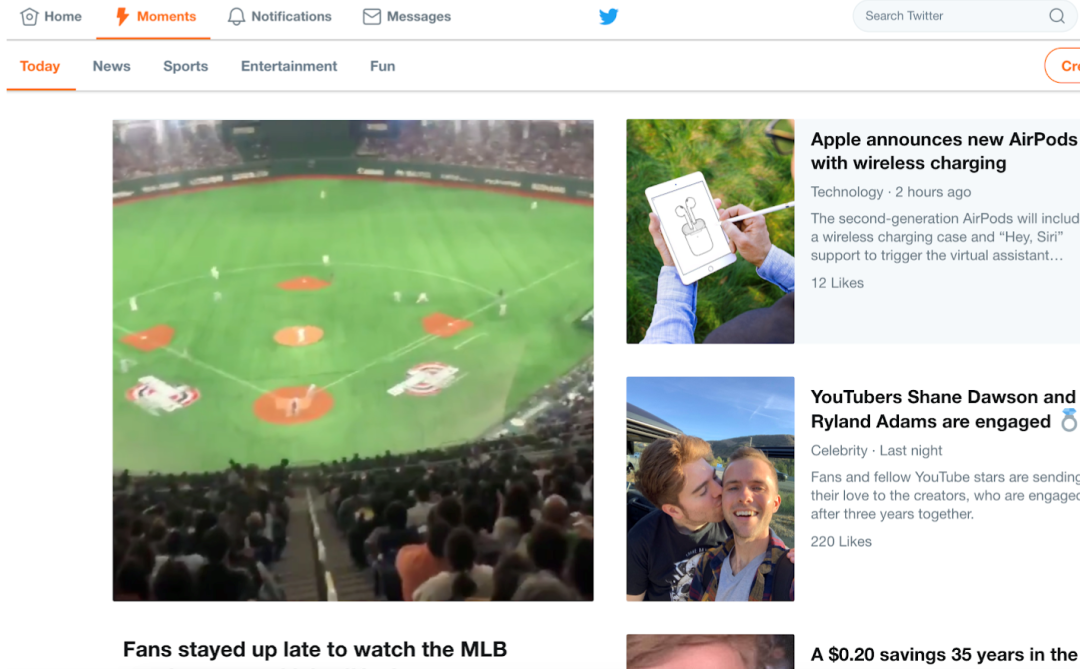Switch to the Today tab

pos(40,66)
